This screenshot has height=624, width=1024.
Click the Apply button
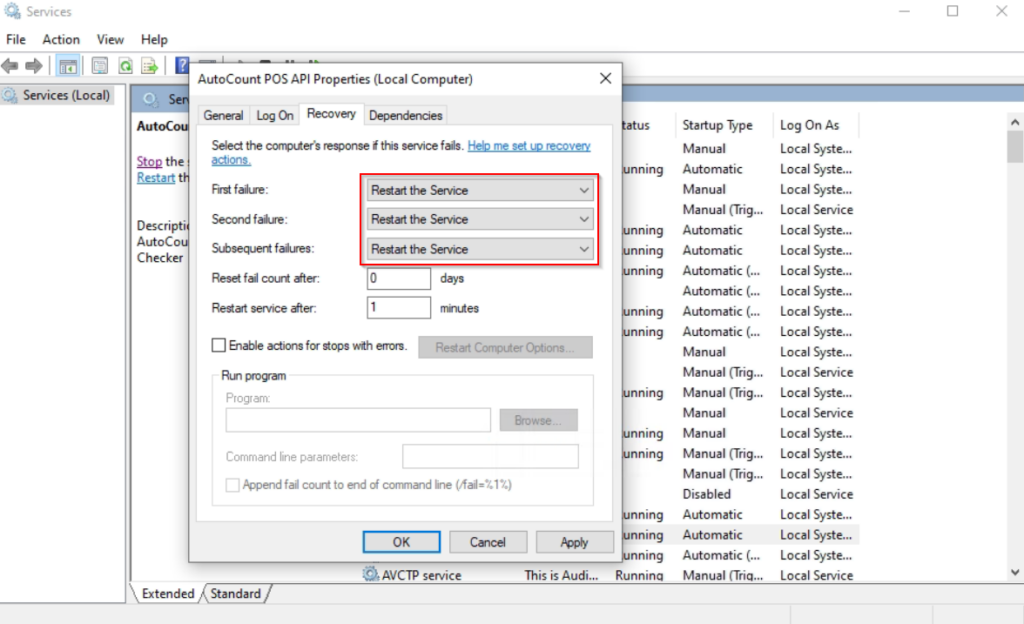pyautogui.click(x=574, y=542)
